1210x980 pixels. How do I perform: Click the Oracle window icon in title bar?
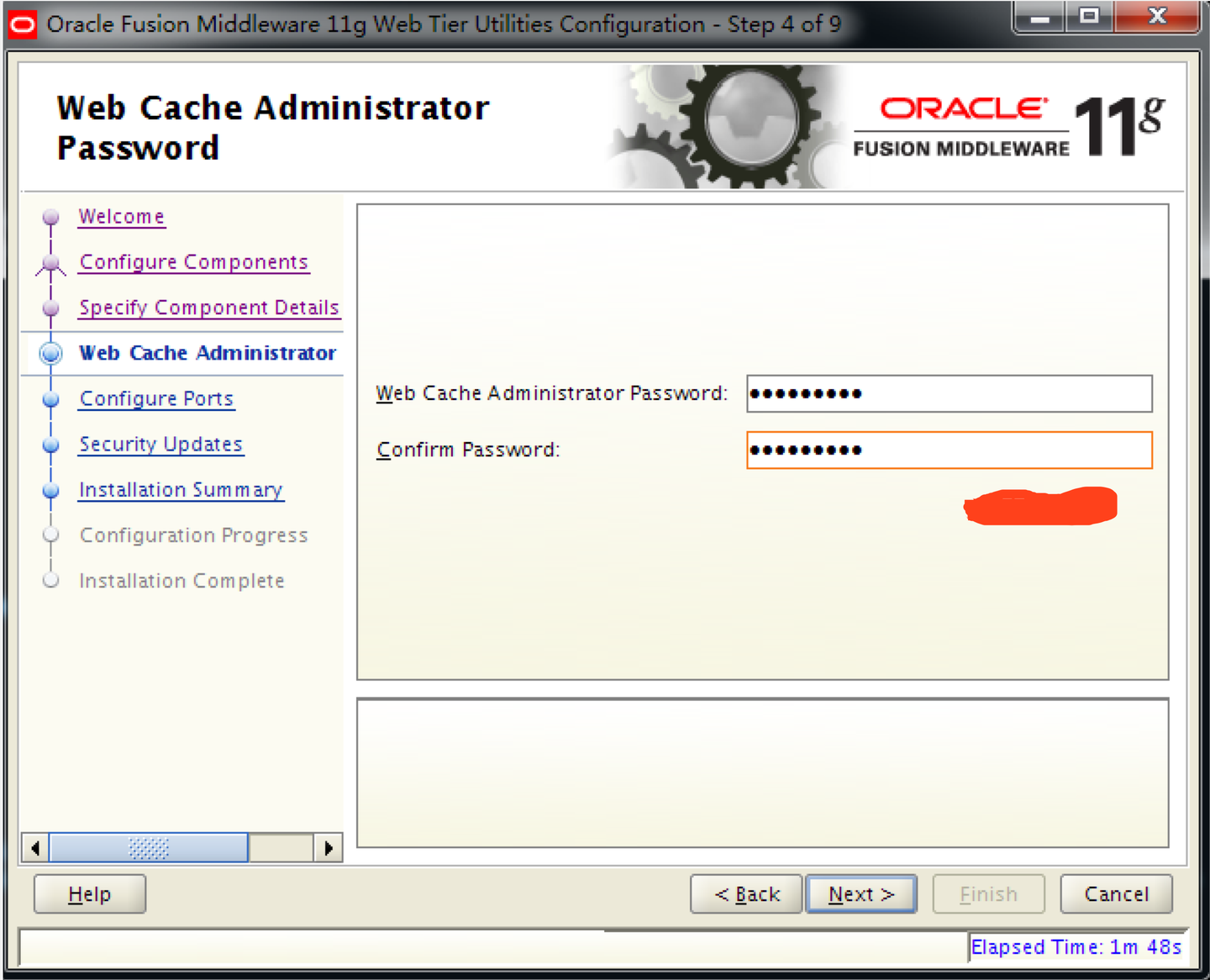(x=22, y=24)
